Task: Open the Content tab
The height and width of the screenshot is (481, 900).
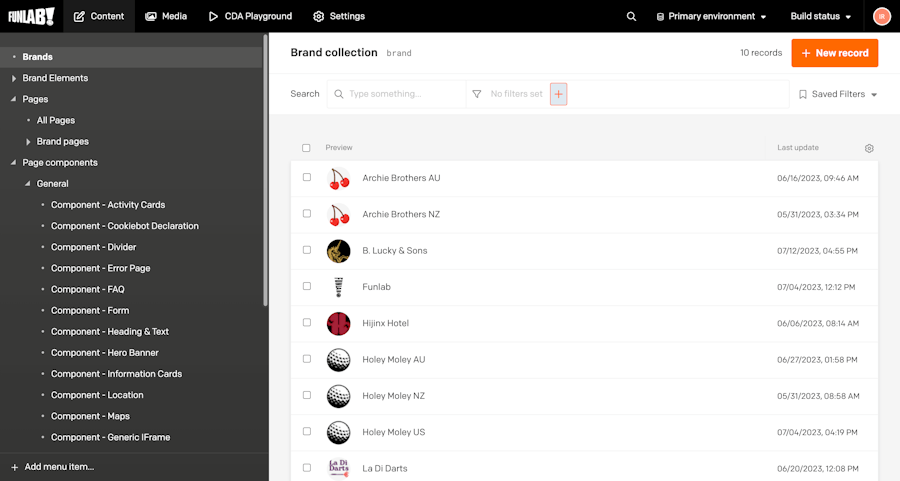Action: [99, 17]
